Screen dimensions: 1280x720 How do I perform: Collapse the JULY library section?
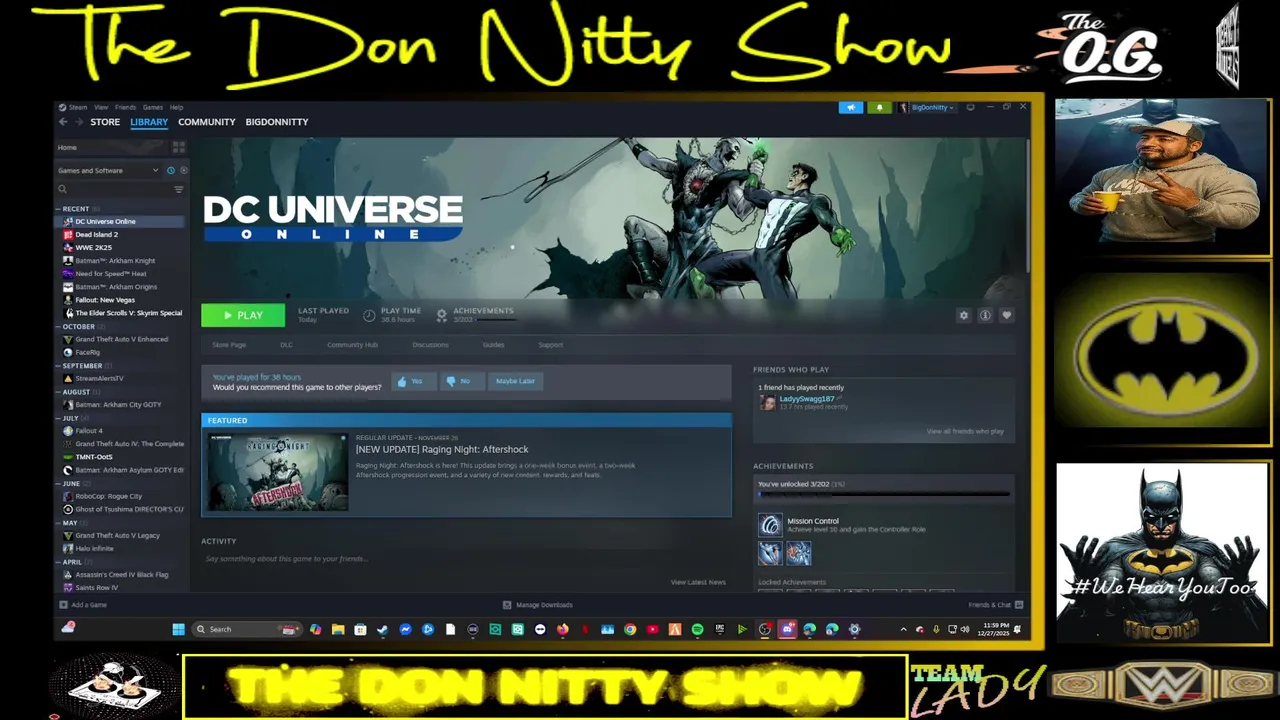coord(58,418)
